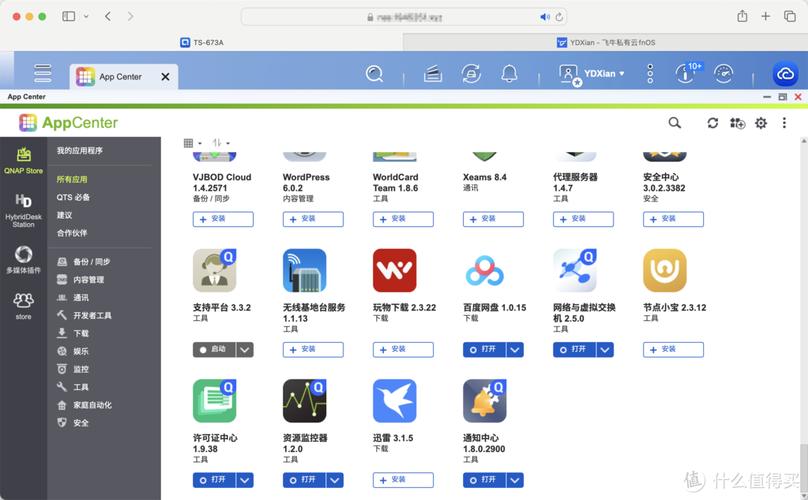Open the QTS main hamburger menu
Viewport: 808px width, 500px height.
(42, 74)
